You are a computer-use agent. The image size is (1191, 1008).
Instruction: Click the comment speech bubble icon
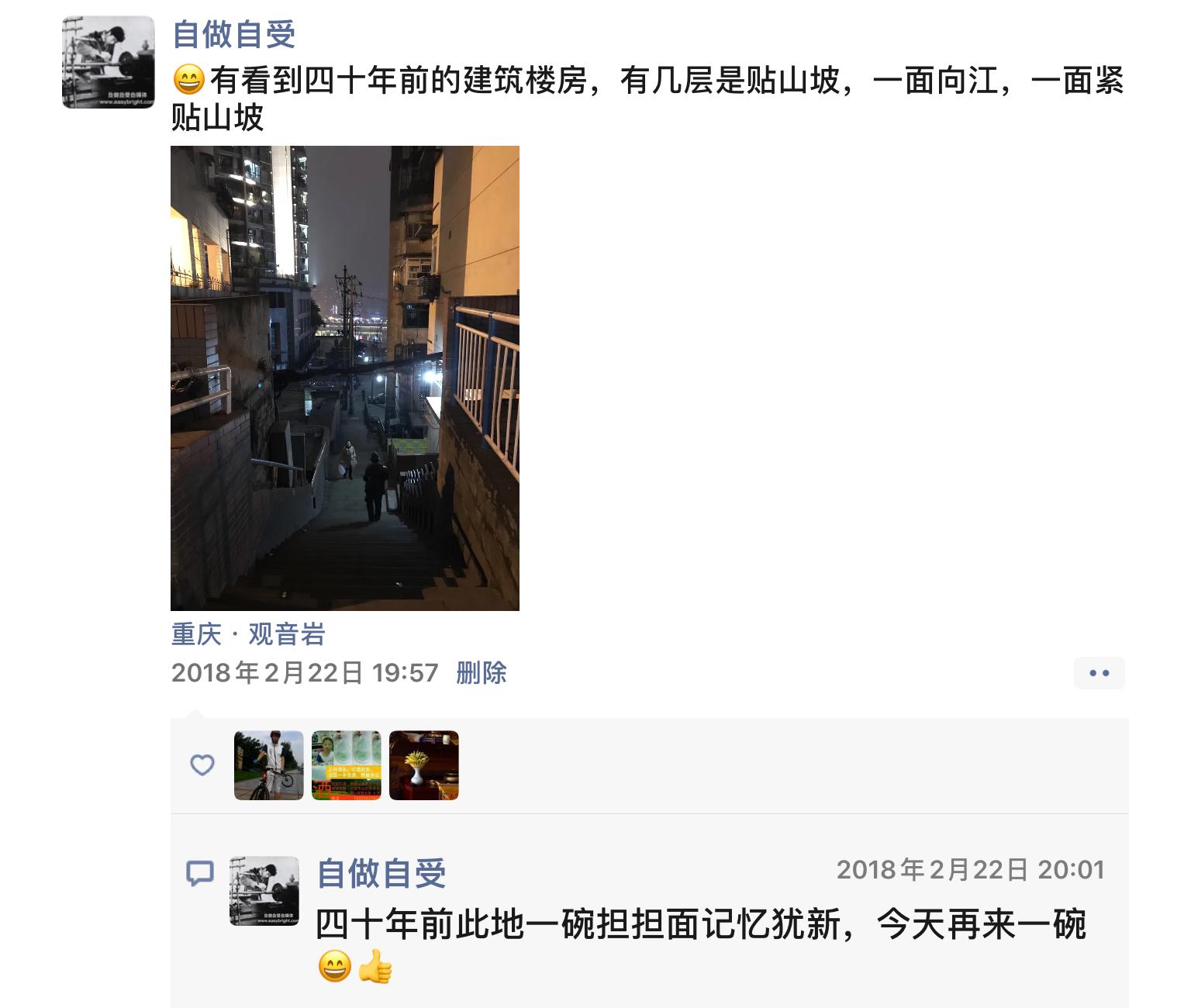tap(200, 874)
